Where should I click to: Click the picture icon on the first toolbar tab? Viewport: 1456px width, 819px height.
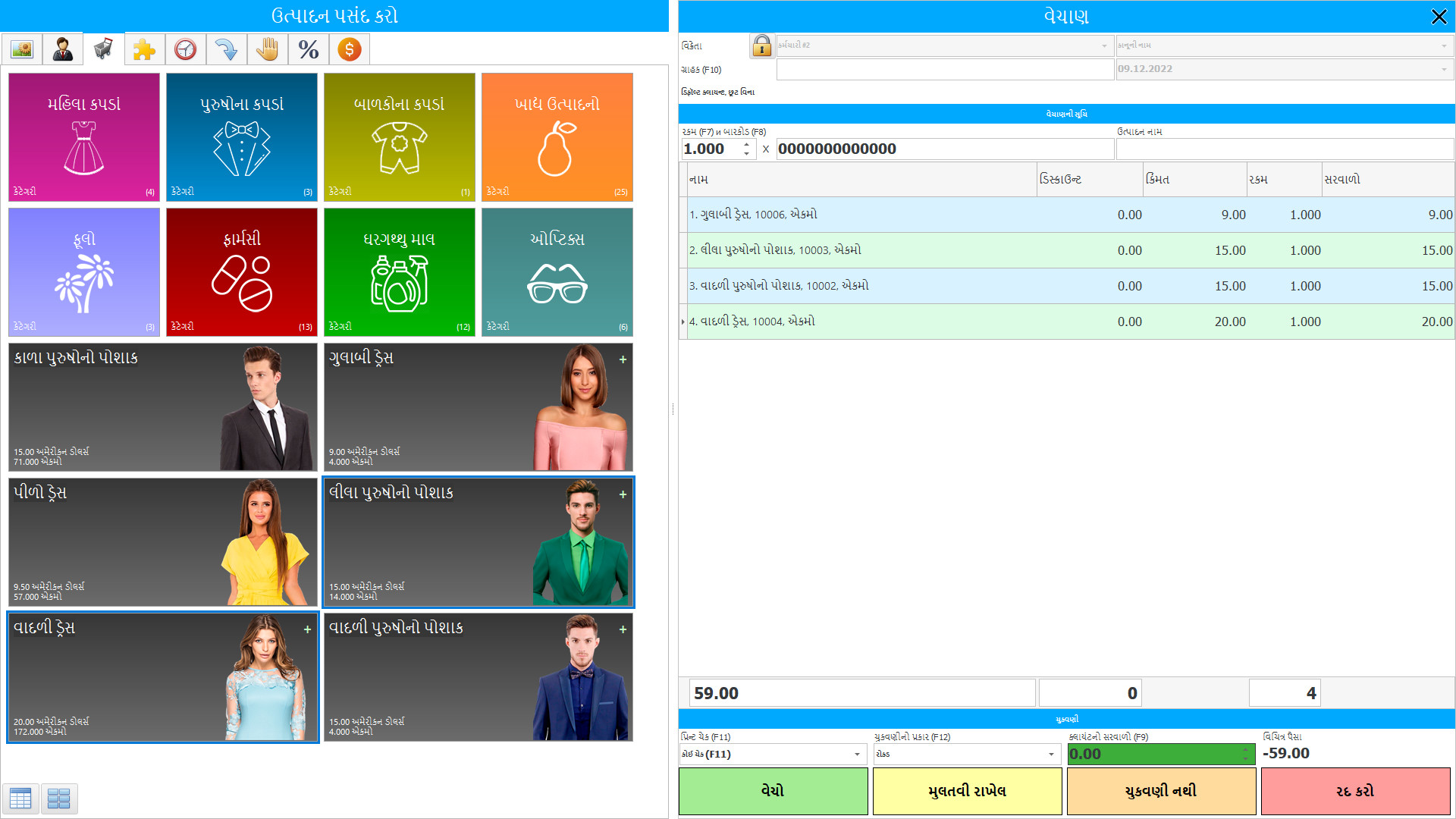[x=21, y=49]
